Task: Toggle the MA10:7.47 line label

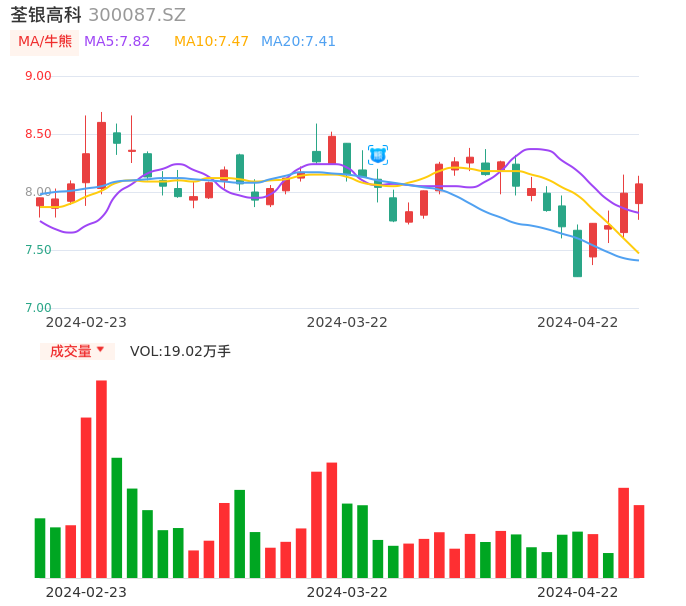Action: click(211, 42)
